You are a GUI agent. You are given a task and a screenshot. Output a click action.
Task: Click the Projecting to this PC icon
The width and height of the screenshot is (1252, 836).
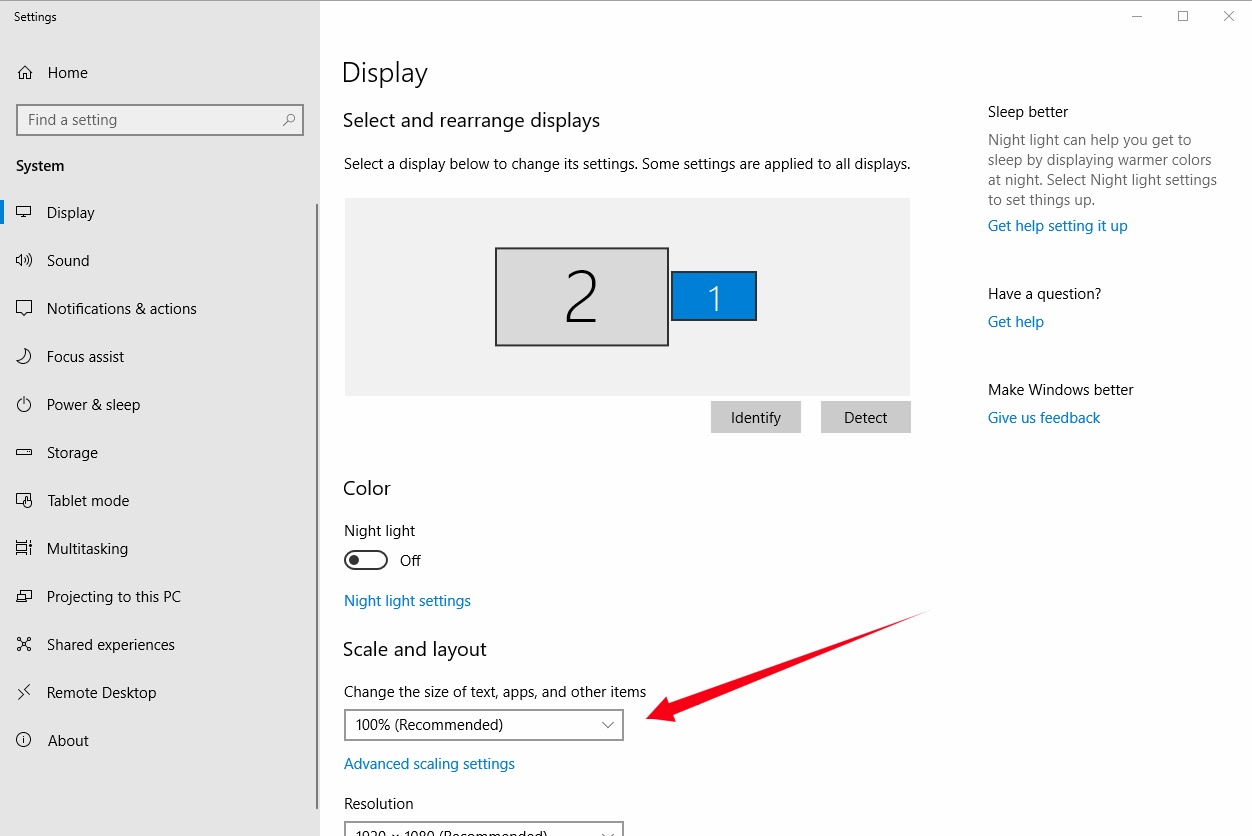pyautogui.click(x=25, y=597)
